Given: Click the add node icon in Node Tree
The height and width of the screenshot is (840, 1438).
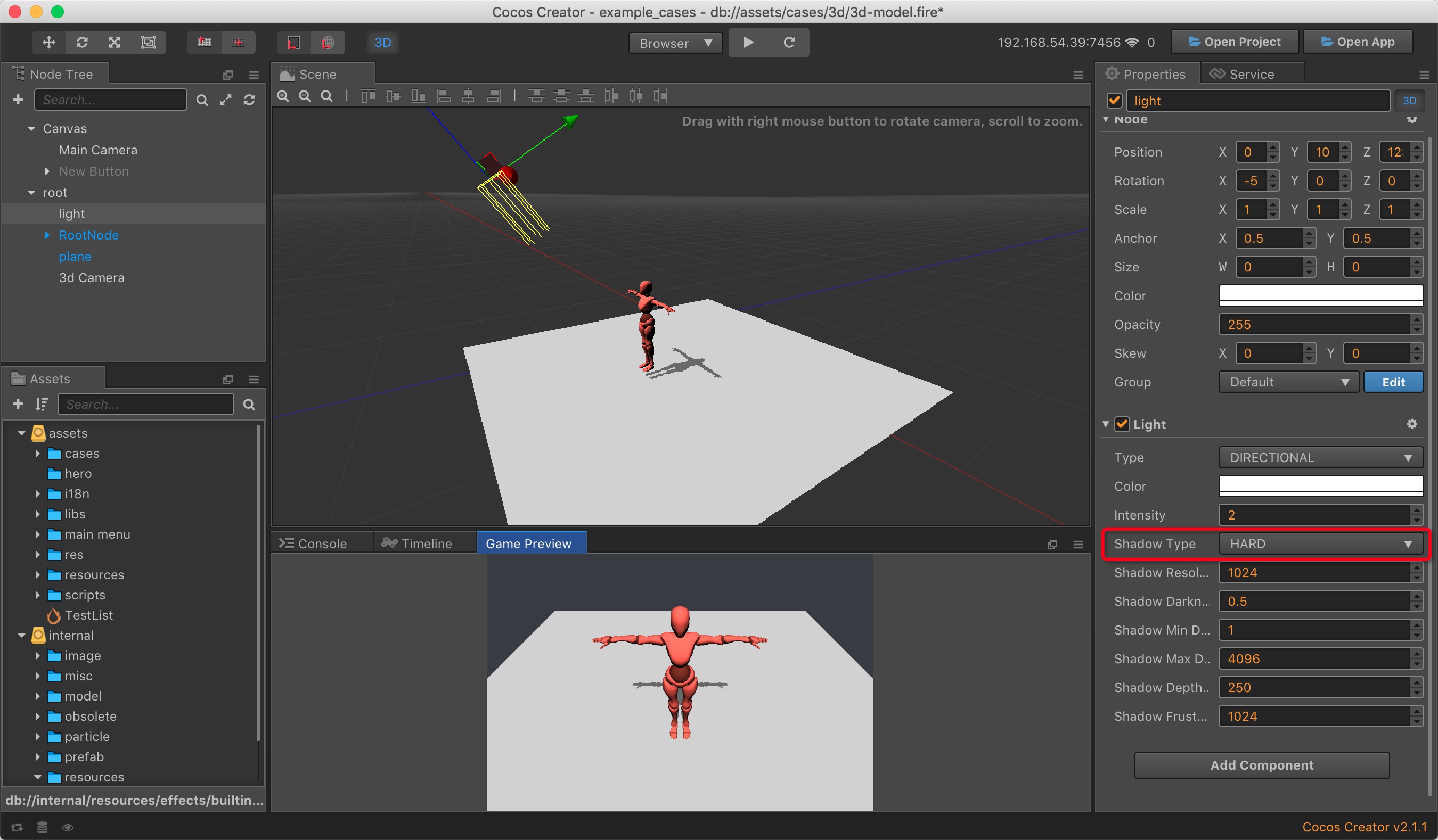Looking at the screenshot, I should click(x=18, y=98).
